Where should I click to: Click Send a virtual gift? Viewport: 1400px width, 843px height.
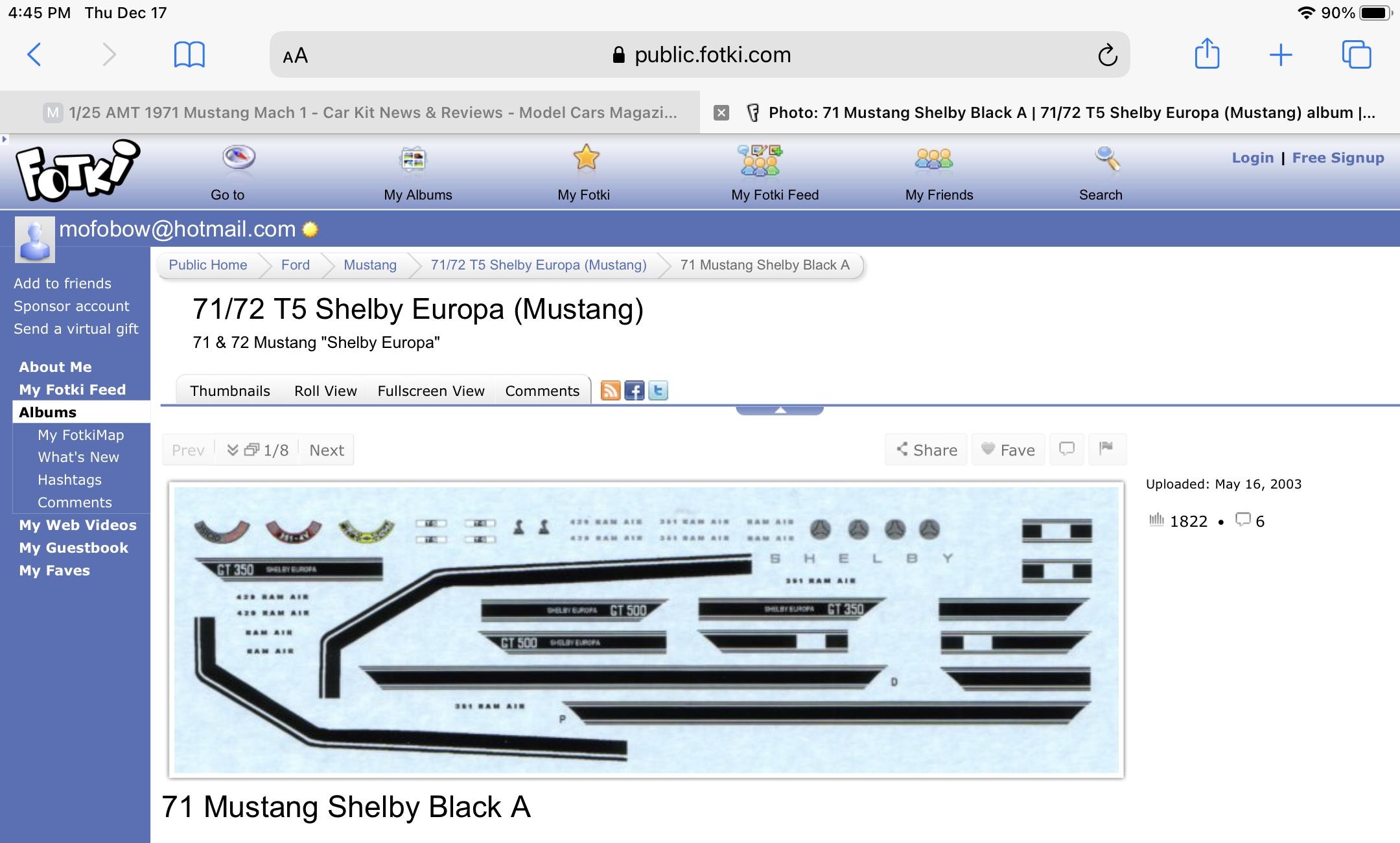pyautogui.click(x=76, y=329)
